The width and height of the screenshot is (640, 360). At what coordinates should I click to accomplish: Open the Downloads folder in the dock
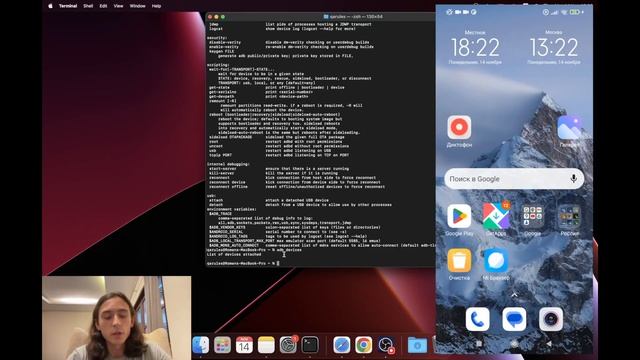[417, 345]
